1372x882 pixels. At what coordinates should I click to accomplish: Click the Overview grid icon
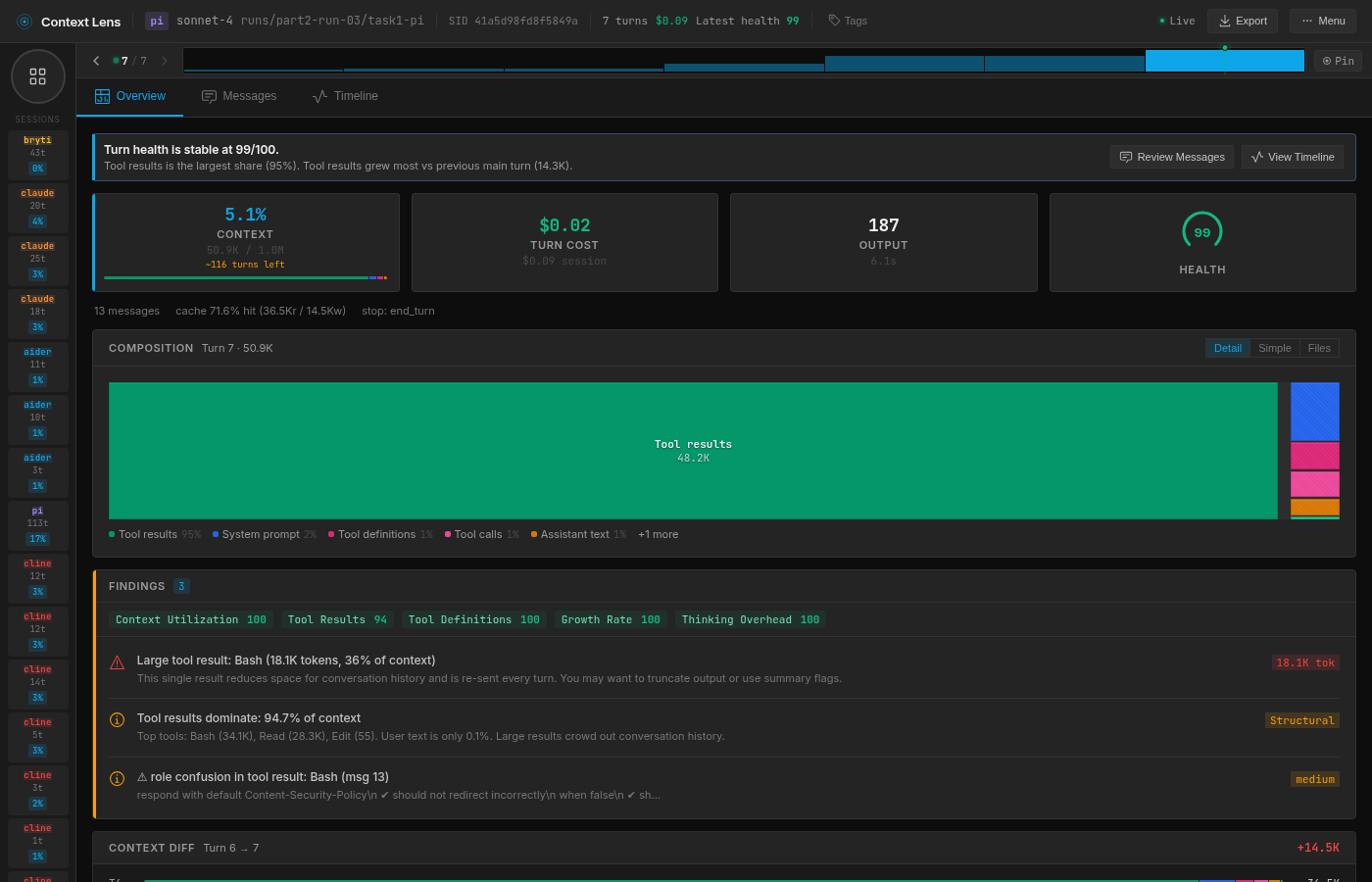point(102,95)
